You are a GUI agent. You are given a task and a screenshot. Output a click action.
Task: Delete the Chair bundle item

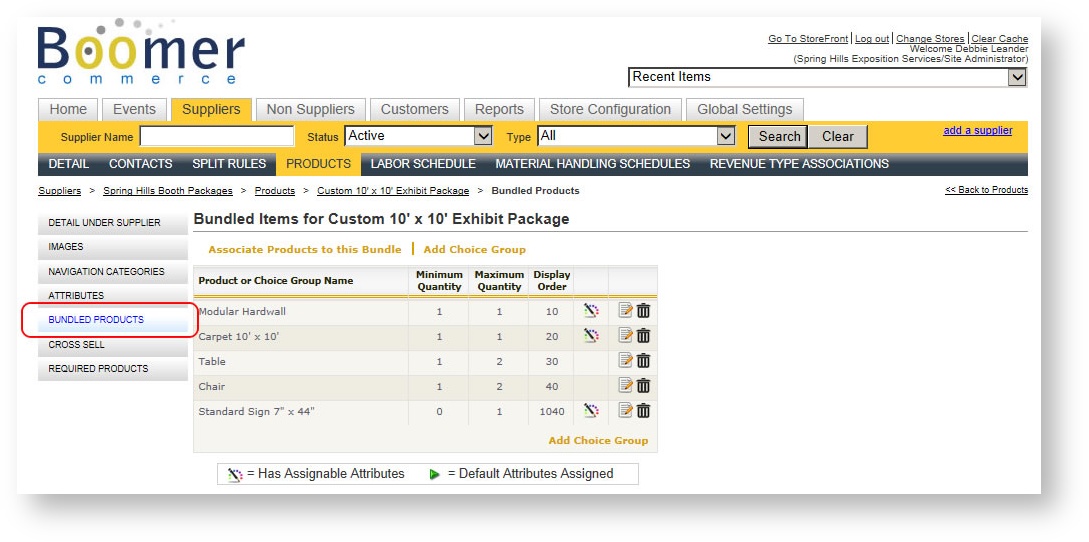(644, 386)
